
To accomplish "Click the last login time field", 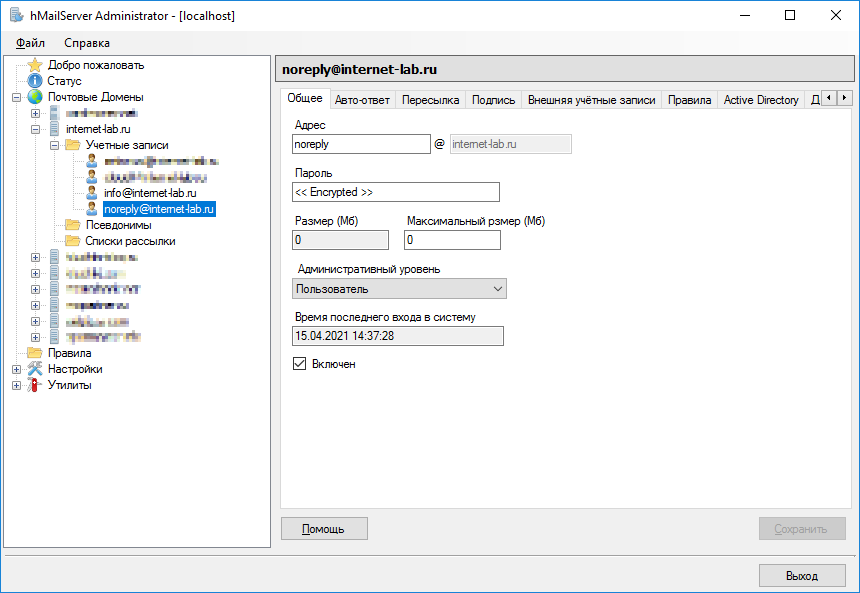I will pyautogui.click(x=398, y=336).
